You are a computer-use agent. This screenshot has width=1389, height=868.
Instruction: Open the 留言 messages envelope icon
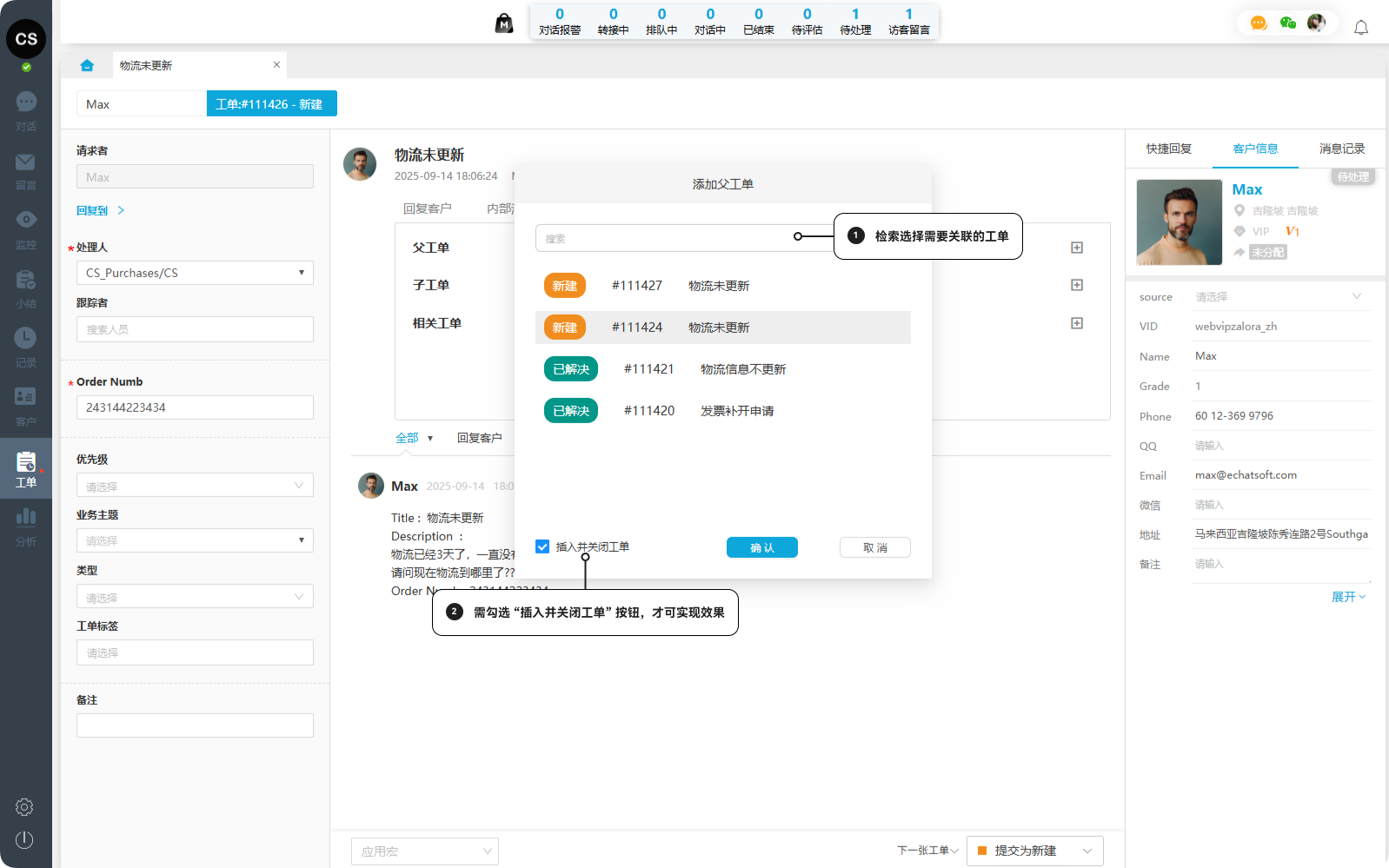coord(25,162)
